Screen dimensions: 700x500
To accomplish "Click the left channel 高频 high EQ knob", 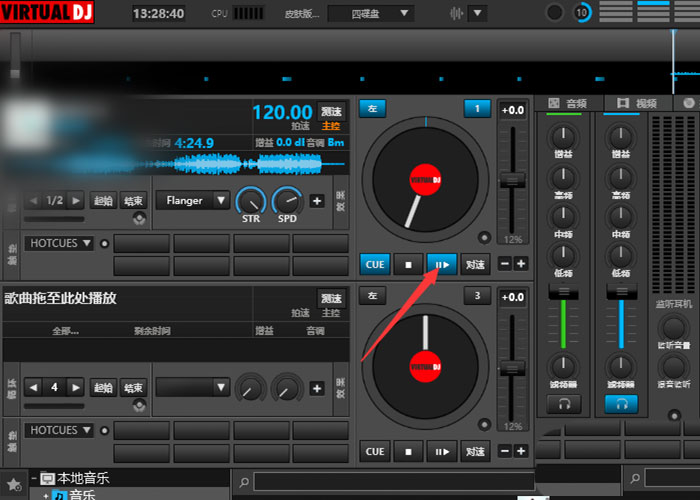I will [563, 177].
